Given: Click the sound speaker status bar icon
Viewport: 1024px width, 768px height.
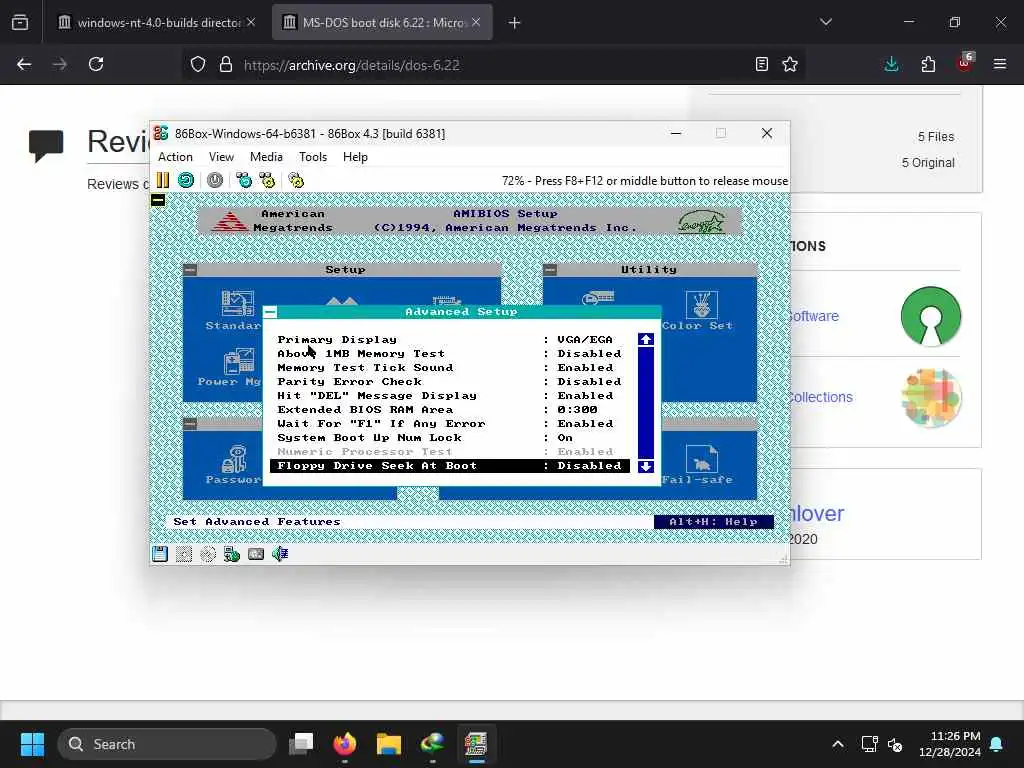Looking at the screenshot, I should [x=280, y=554].
